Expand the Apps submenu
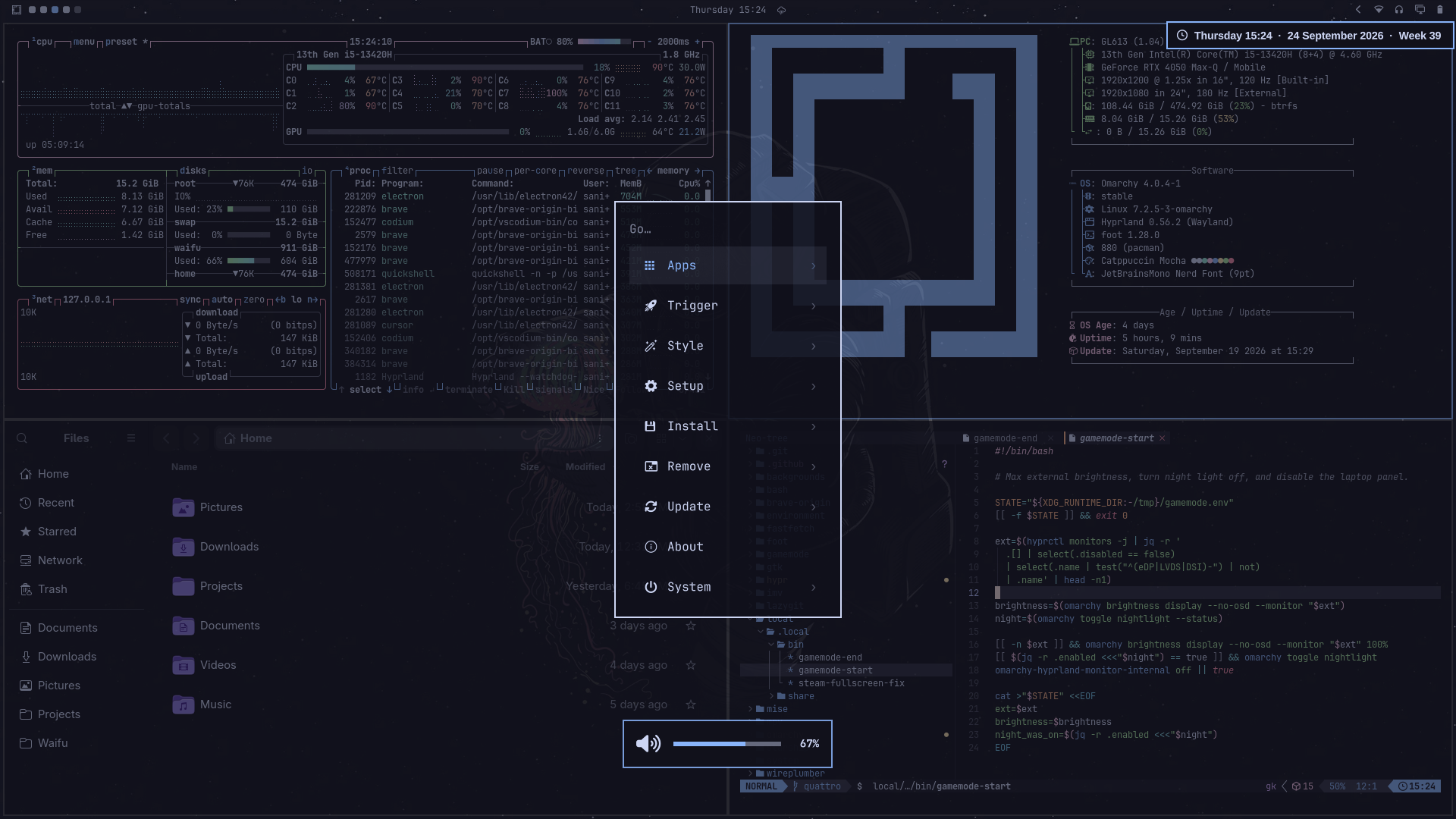Screen dimensions: 1456x819 click(728, 265)
